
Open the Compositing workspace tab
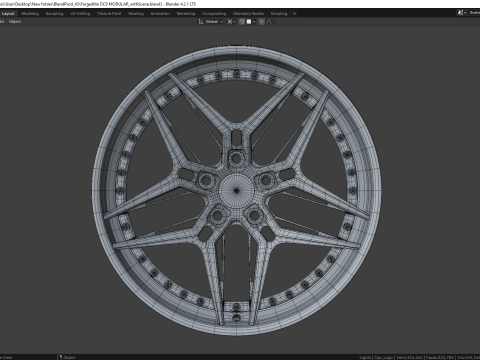pos(214,14)
